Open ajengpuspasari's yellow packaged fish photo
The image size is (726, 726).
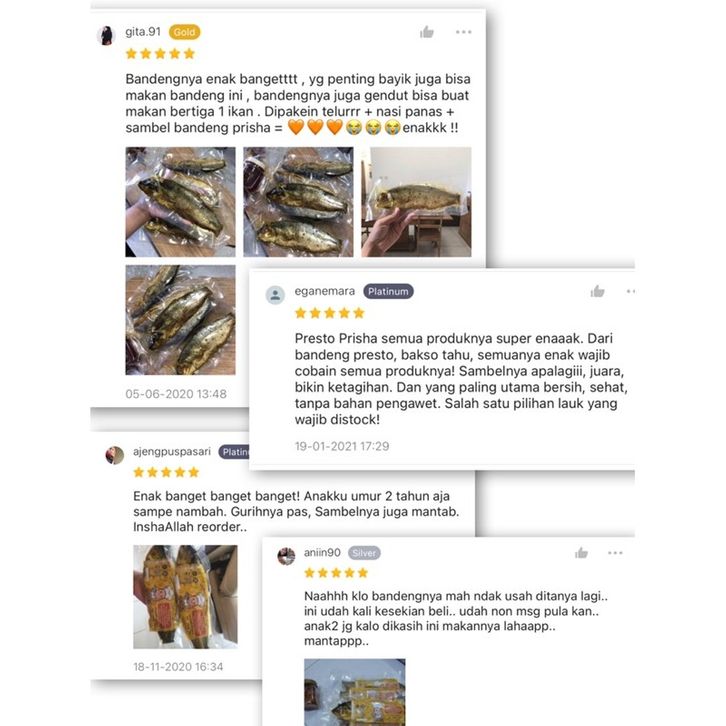(x=185, y=597)
